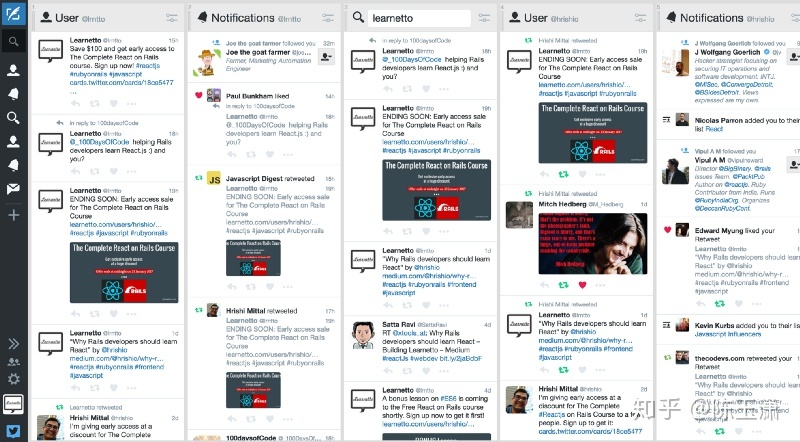
Task: Retweet first-column 'ENDING SOON' tweet
Action: 95,313
